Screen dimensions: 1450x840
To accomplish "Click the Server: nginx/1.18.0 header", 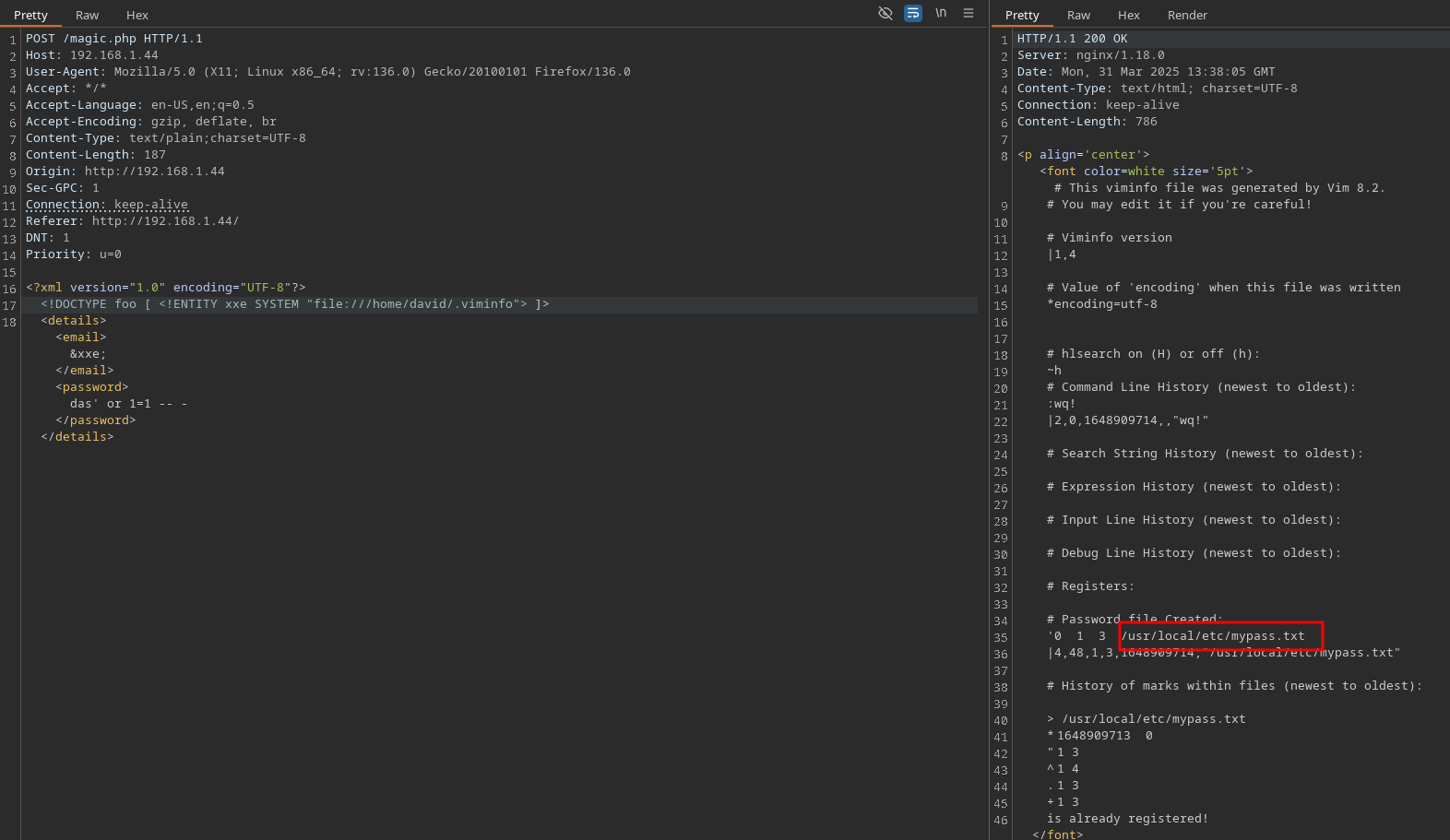I will [x=1091, y=55].
